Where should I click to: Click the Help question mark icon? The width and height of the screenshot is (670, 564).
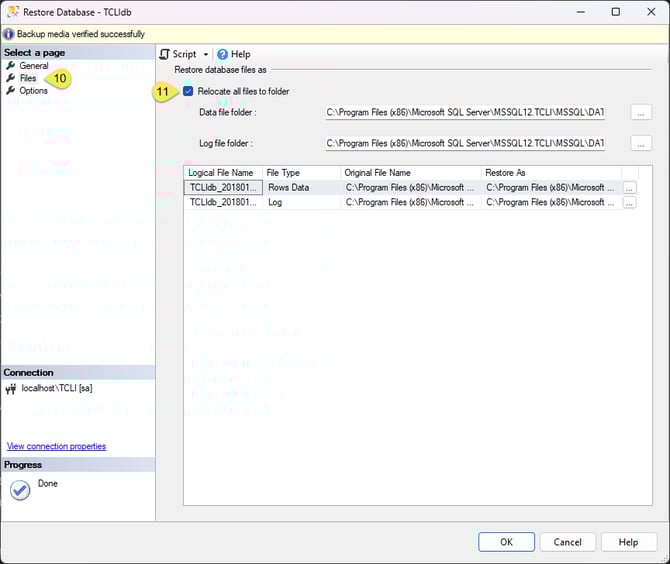223,54
